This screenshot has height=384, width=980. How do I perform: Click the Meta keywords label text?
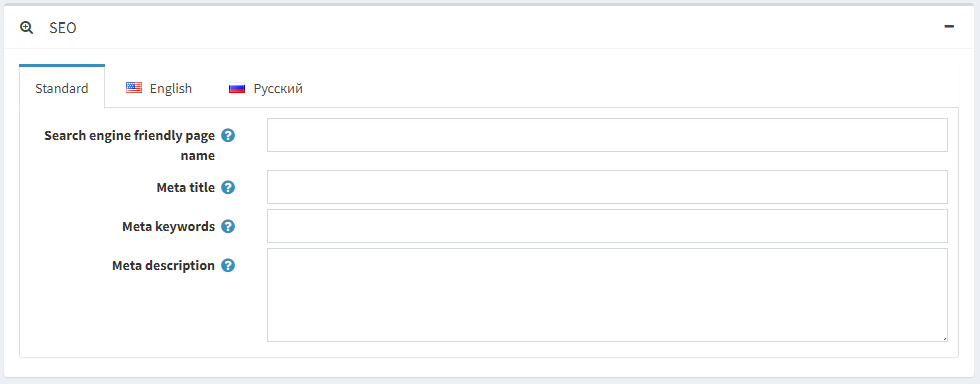click(169, 226)
